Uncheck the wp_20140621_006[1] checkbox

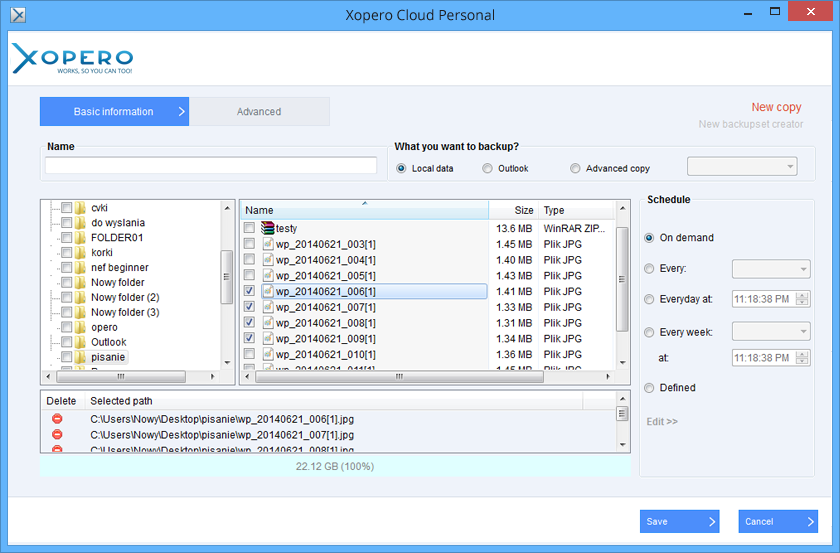click(x=249, y=292)
